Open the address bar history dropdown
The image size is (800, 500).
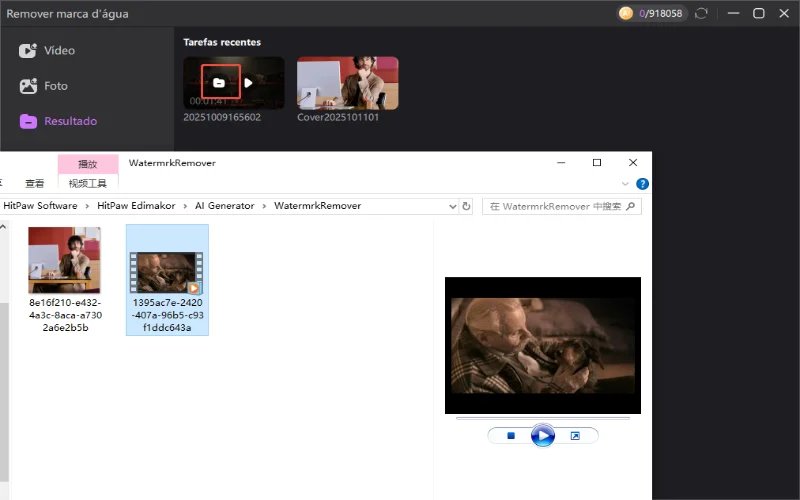pyautogui.click(x=450, y=206)
